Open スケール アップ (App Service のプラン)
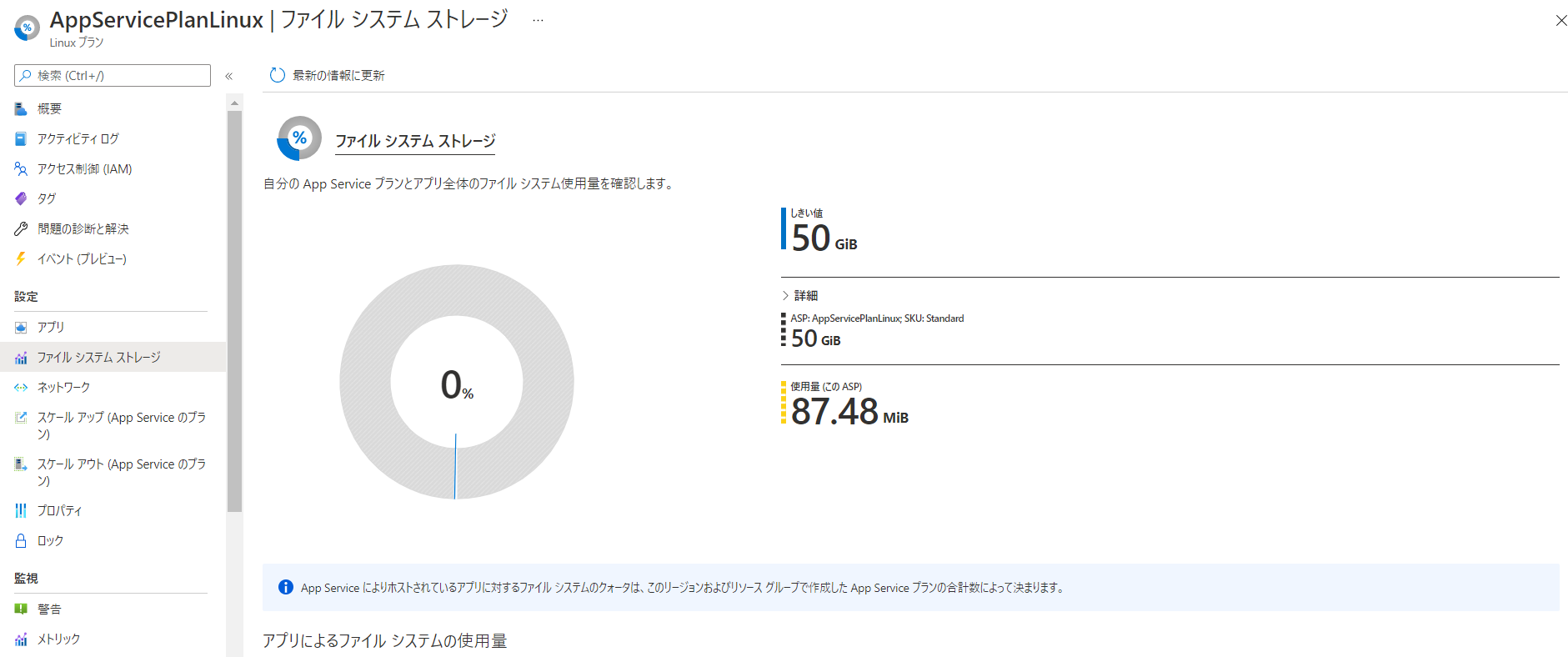 [x=121, y=424]
